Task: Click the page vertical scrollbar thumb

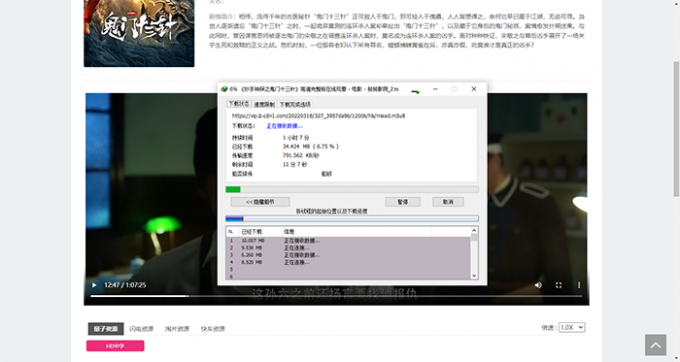Action: [x=676, y=129]
